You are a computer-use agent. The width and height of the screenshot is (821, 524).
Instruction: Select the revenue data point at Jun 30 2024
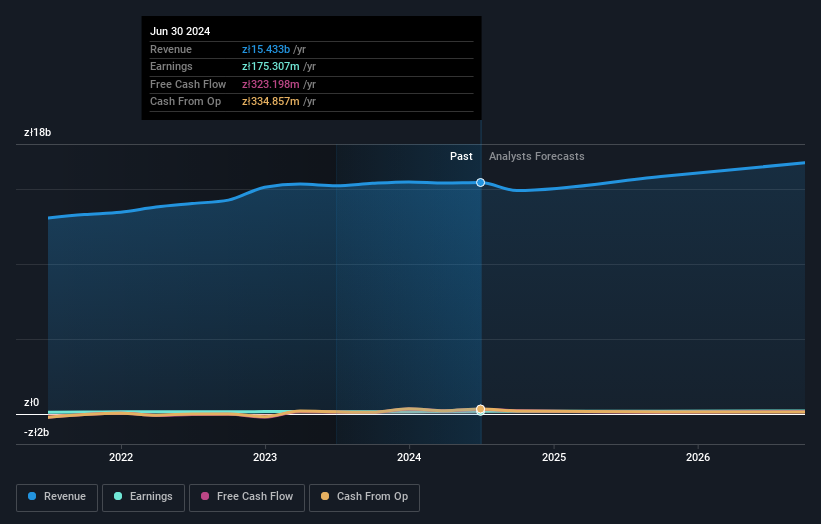(481, 183)
